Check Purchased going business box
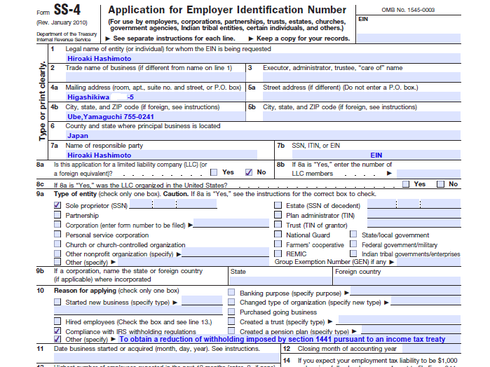 click(231, 312)
